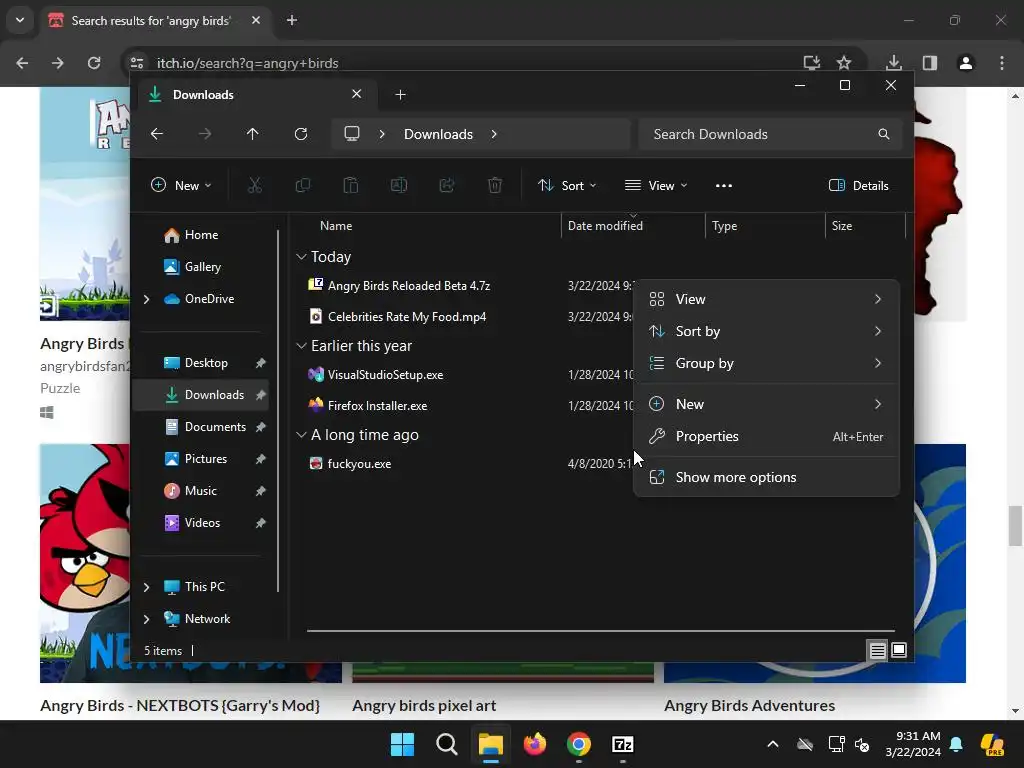Image resolution: width=1024 pixels, height=768 pixels.
Task: Open Sort by submenu in context menu
Action: (766, 331)
